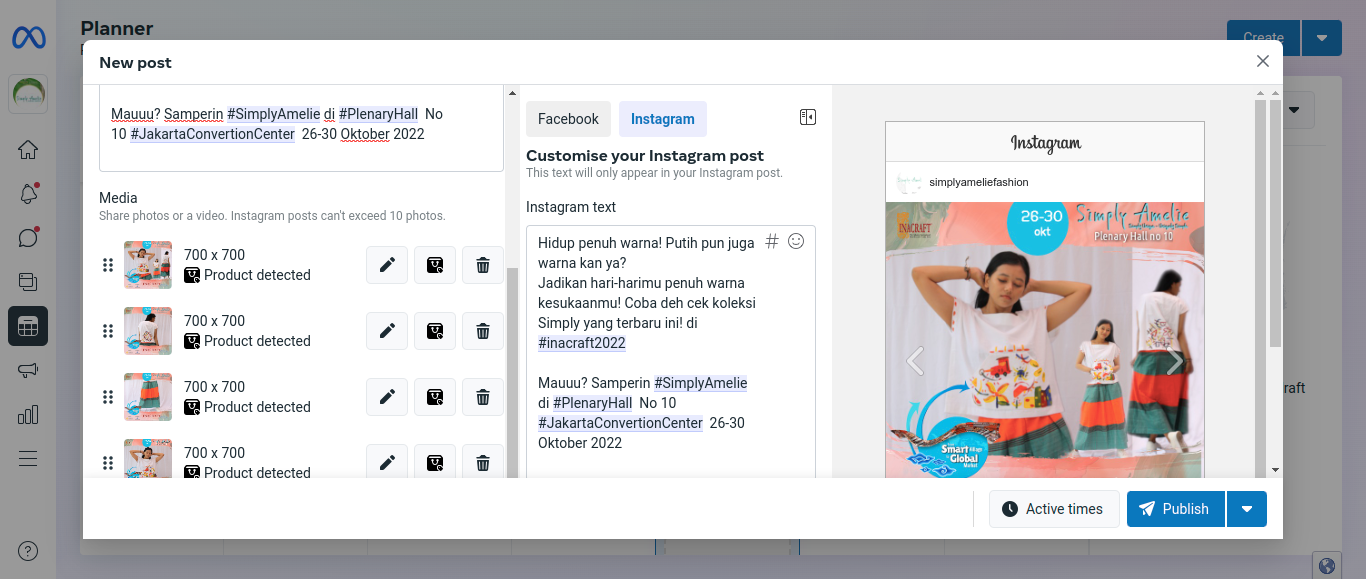Open the Ads megaphone icon
Image resolution: width=1366 pixels, height=579 pixels.
point(28,370)
